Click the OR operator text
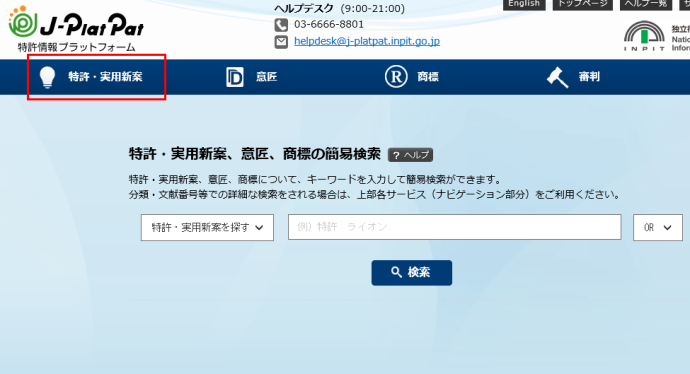The height and width of the screenshot is (374, 690). point(649,227)
